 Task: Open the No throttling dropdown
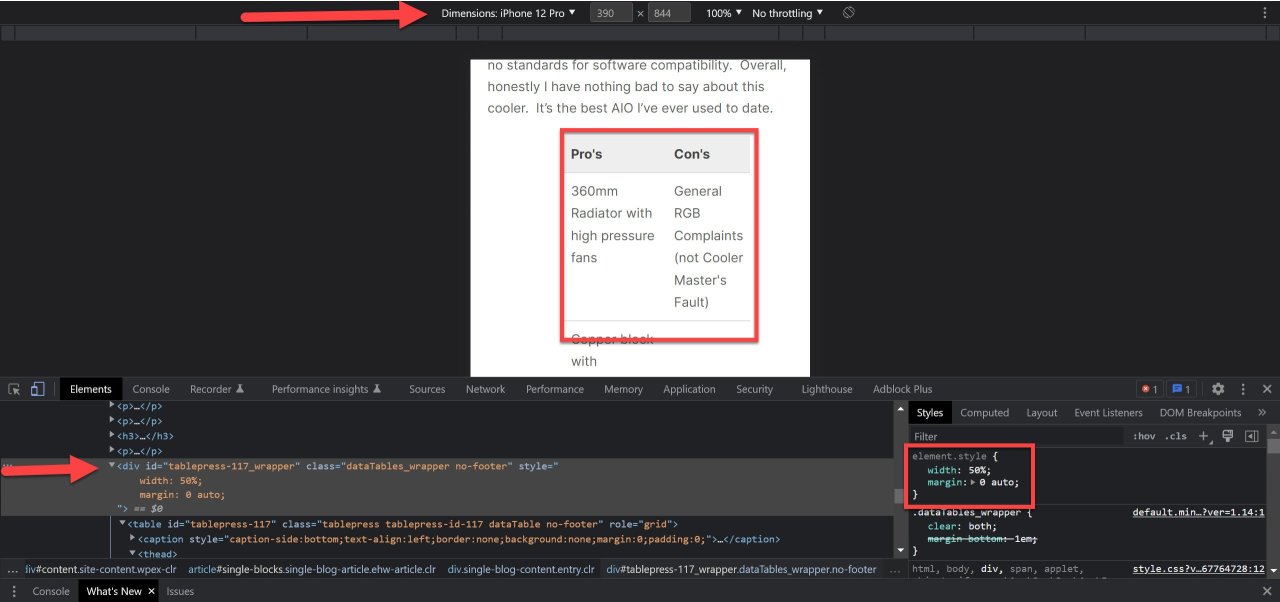[x=787, y=13]
